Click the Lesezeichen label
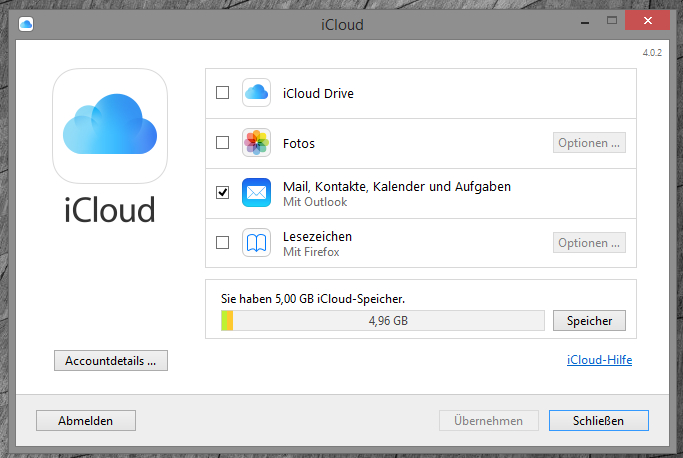683x458 pixels. [317, 237]
